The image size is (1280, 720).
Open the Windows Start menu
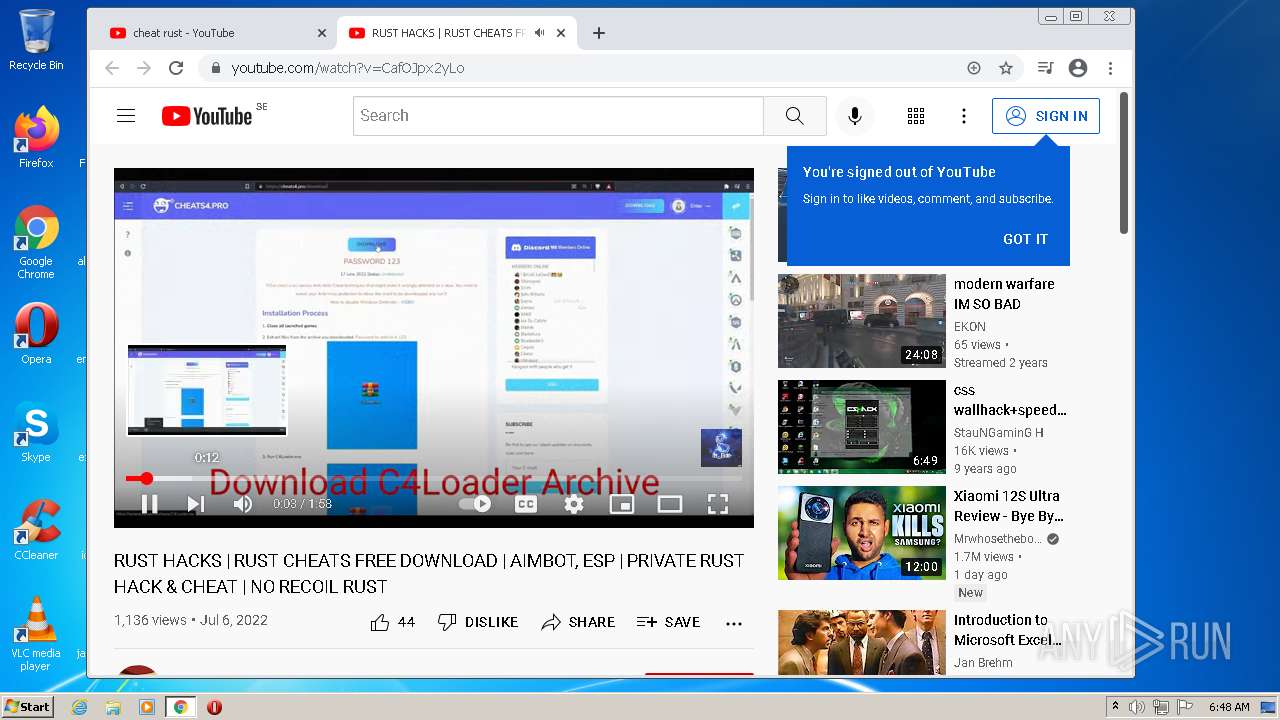coord(27,707)
